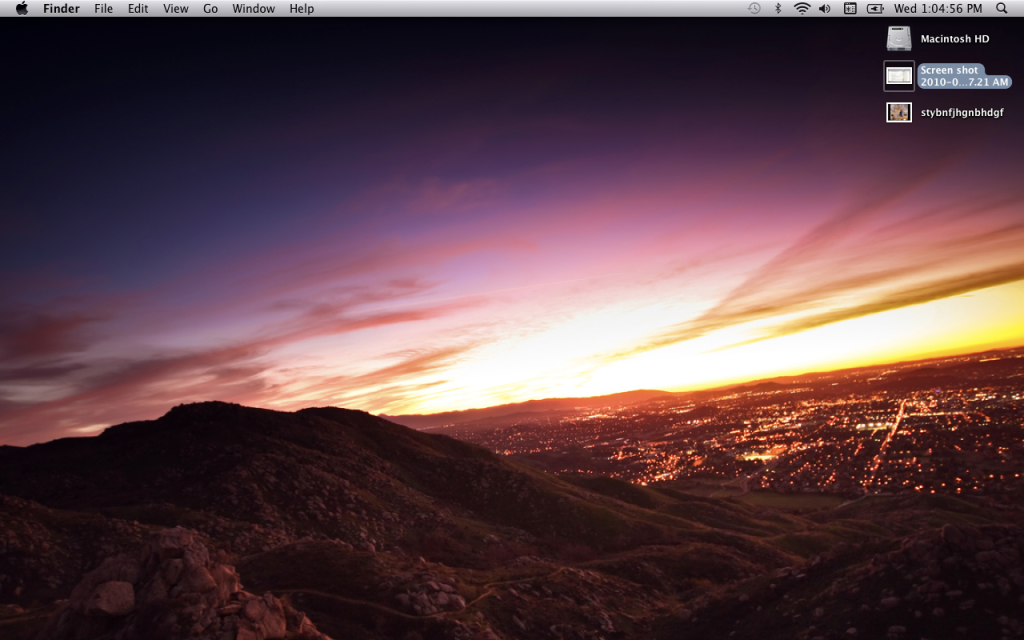Open the Apple menu
Image resolution: width=1024 pixels, height=640 pixels.
[x=22, y=8]
